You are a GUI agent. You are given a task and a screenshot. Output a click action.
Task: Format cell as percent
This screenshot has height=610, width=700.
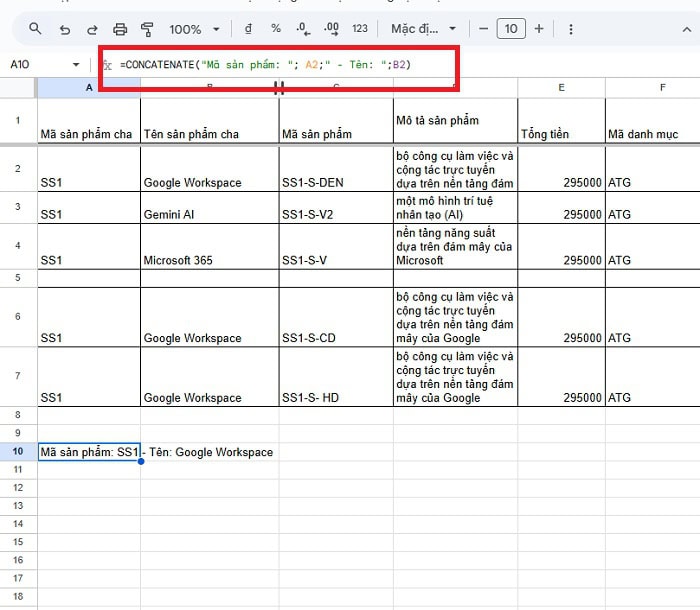pos(276,29)
